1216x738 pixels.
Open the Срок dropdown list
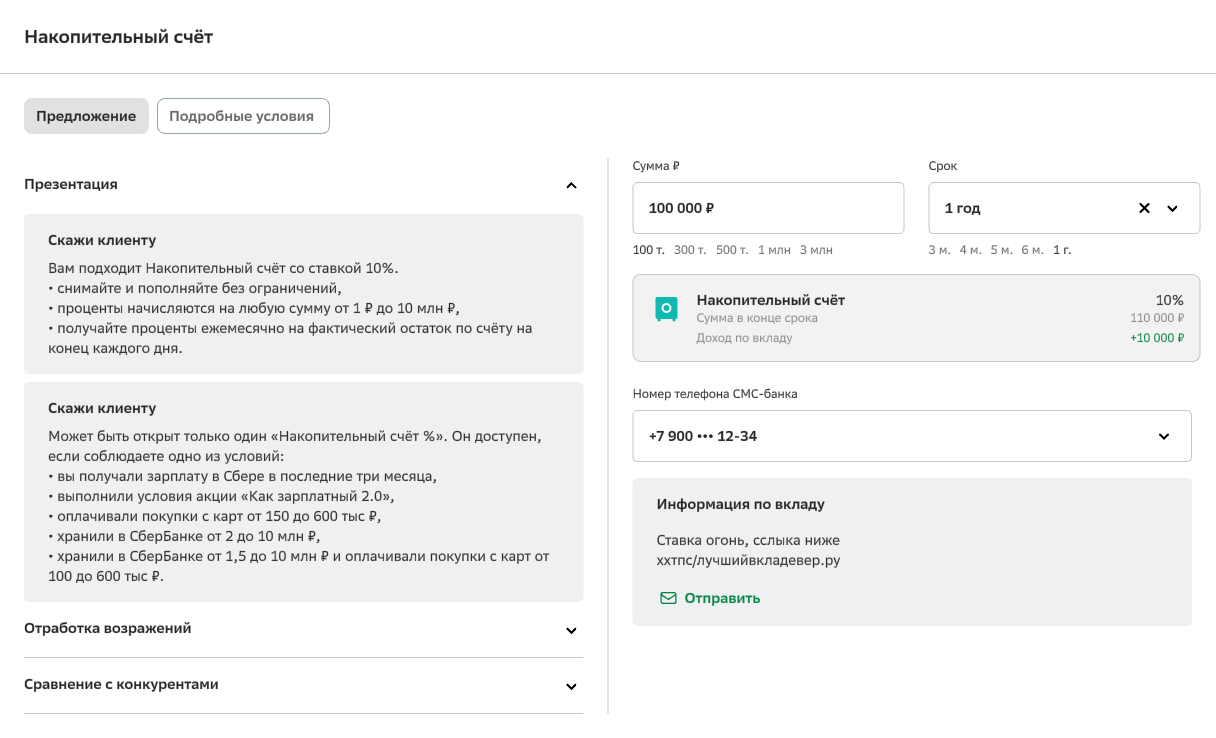tap(1173, 208)
